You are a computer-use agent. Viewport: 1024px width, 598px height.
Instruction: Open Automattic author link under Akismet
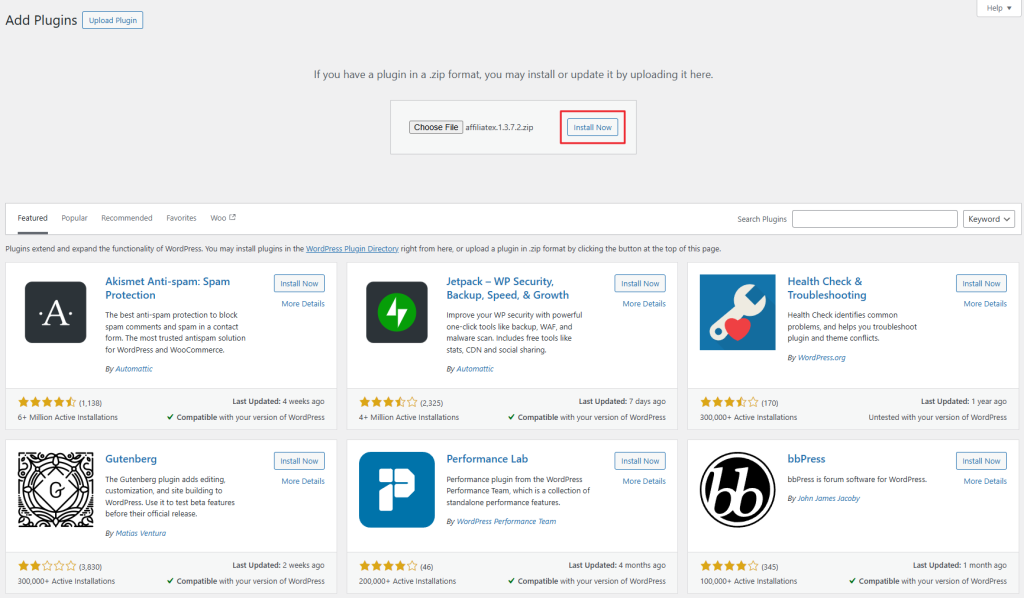(134, 369)
